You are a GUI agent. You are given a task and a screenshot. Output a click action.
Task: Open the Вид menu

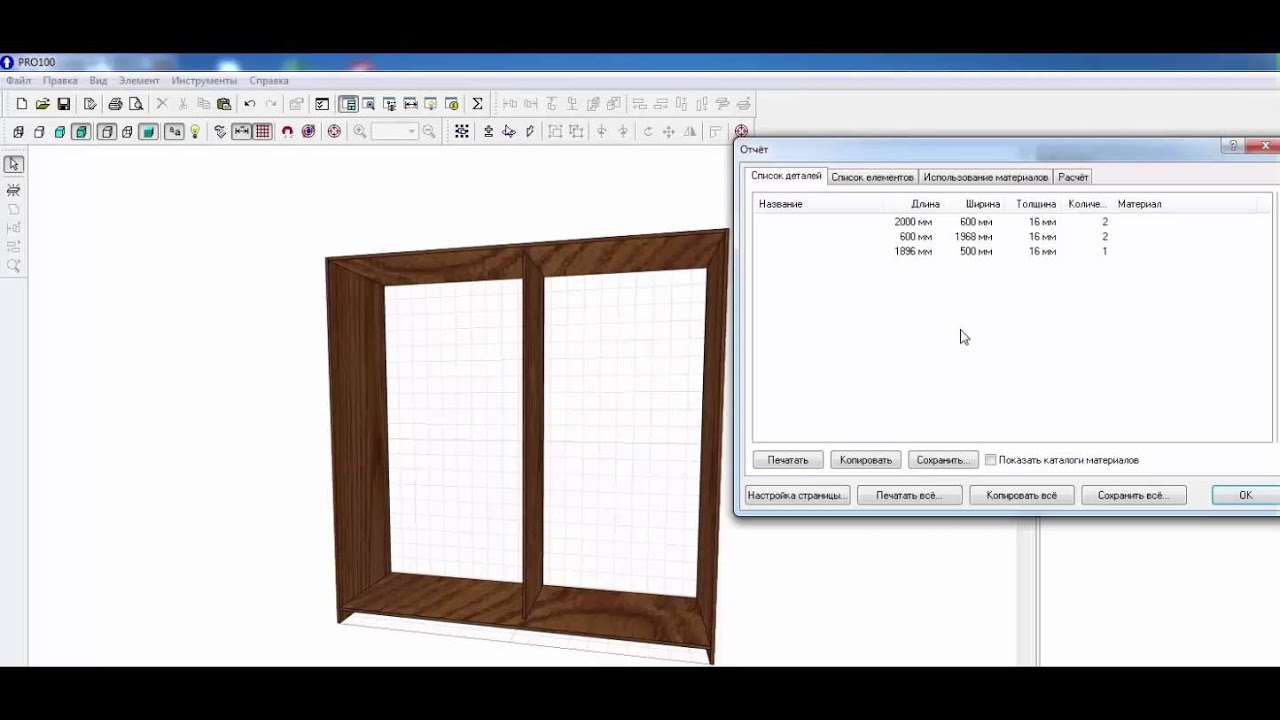[x=98, y=80]
